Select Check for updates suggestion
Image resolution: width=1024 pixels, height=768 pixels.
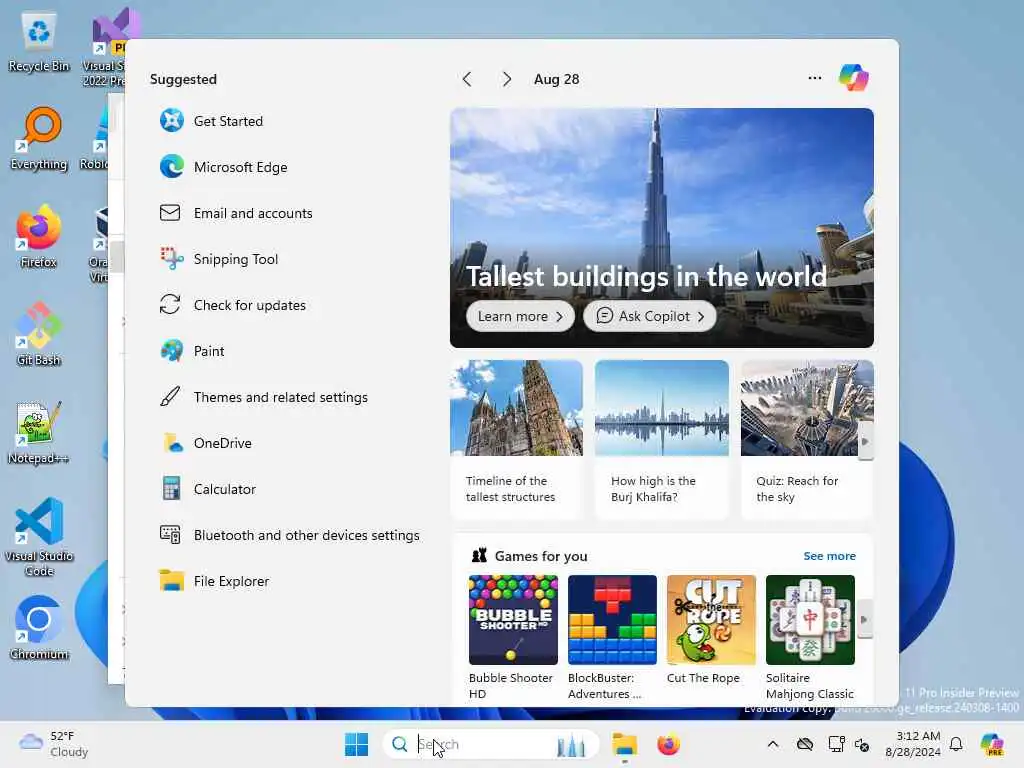tap(232, 305)
